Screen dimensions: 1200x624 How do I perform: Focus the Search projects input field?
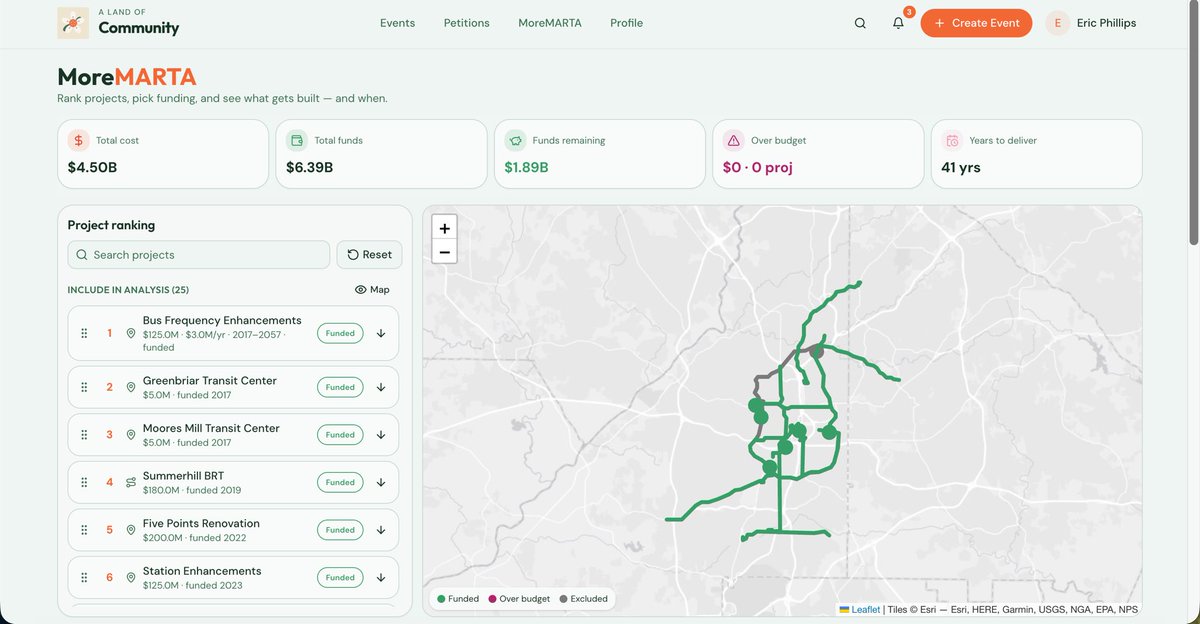199,255
